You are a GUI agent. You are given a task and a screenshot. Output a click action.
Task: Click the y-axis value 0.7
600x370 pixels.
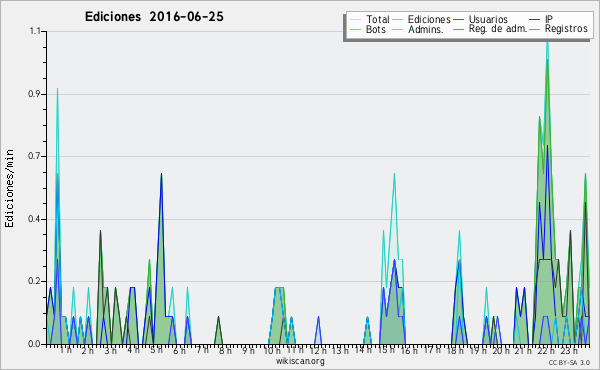click(x=35, y=156)
